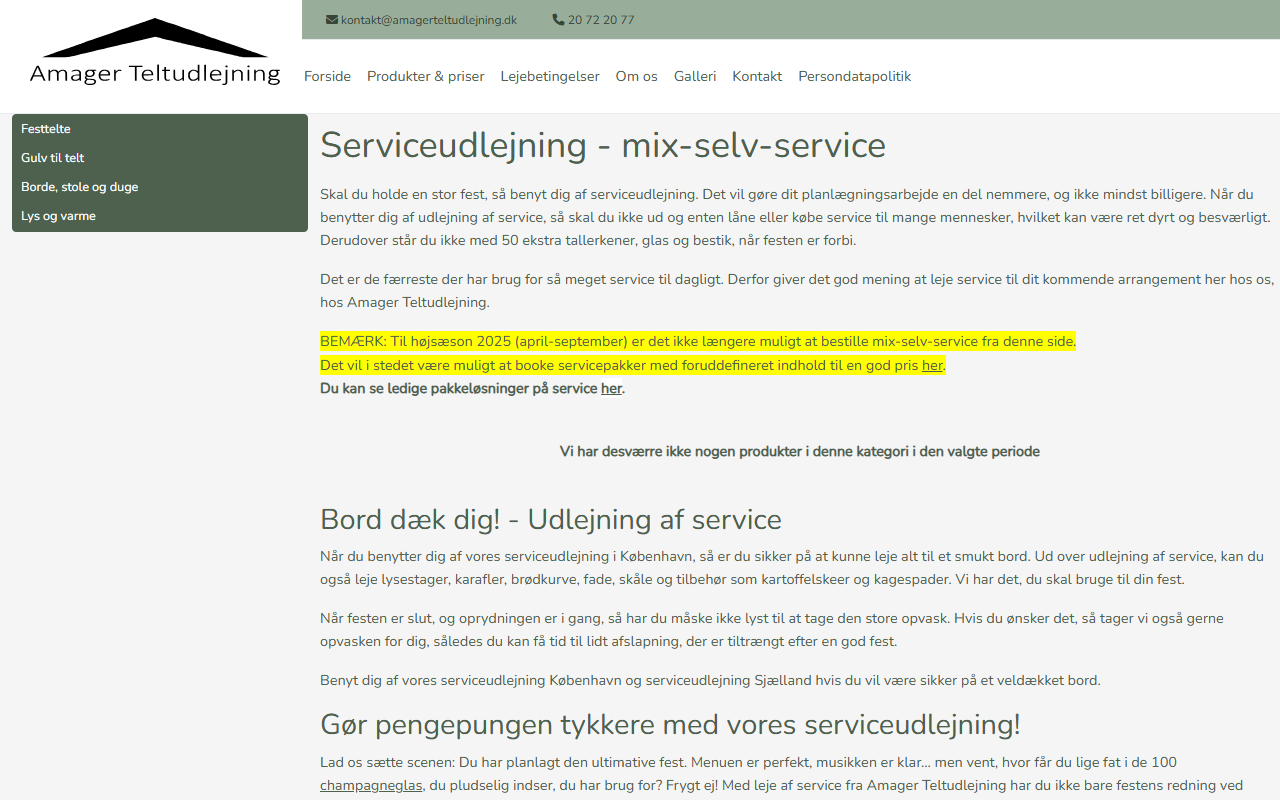
Task: Click the highlighted BEMÆRK højsæson 2025 line
Action: 698,342
